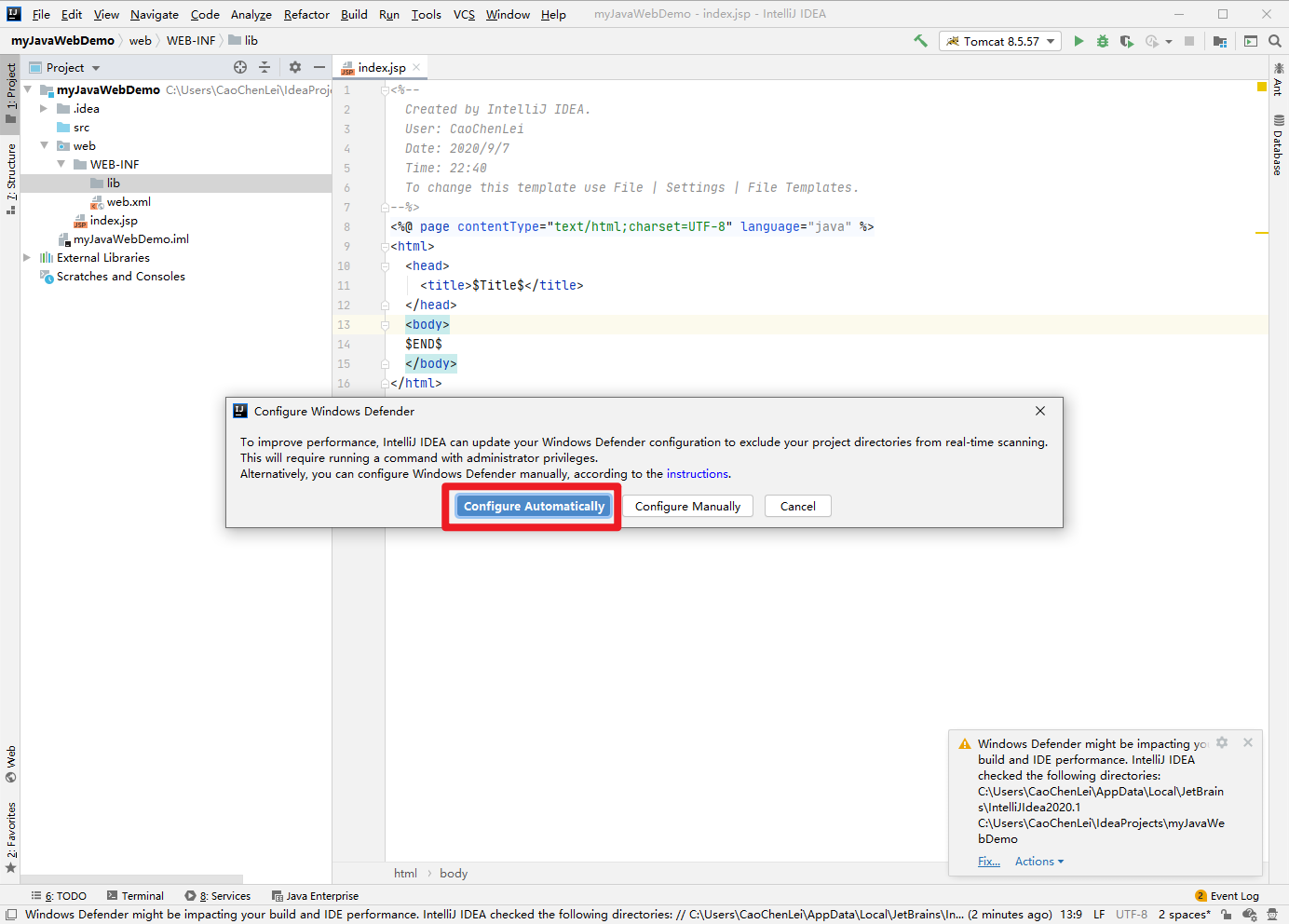Collapse the WEB-INF folder arrow

click(61, 164)
